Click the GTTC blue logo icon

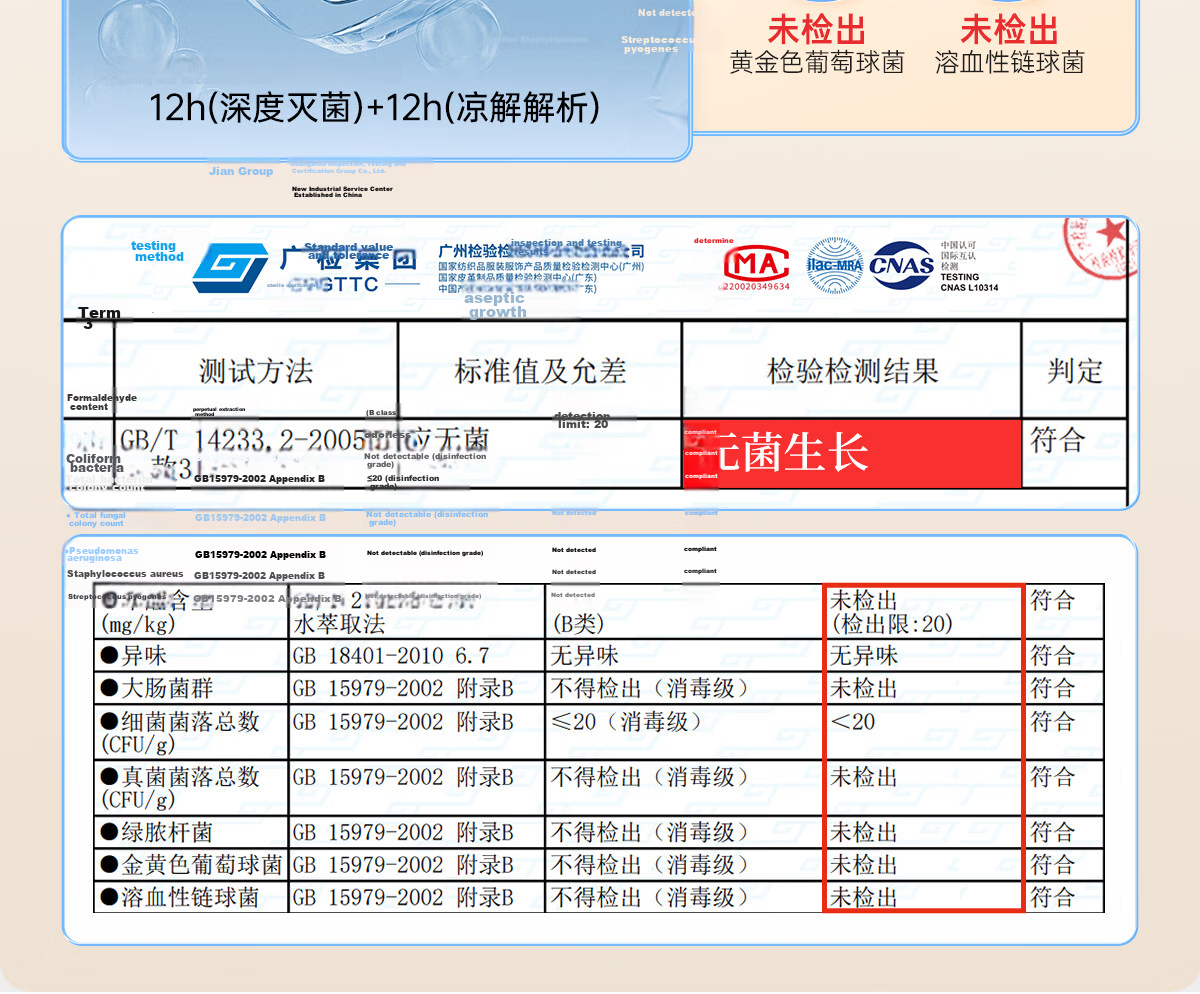pyautogui.click(x=231, y=268)
